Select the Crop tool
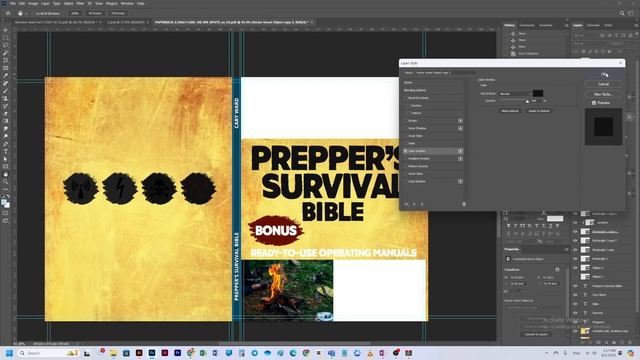Screen dimensions: 640x360 tap(5, 60)
